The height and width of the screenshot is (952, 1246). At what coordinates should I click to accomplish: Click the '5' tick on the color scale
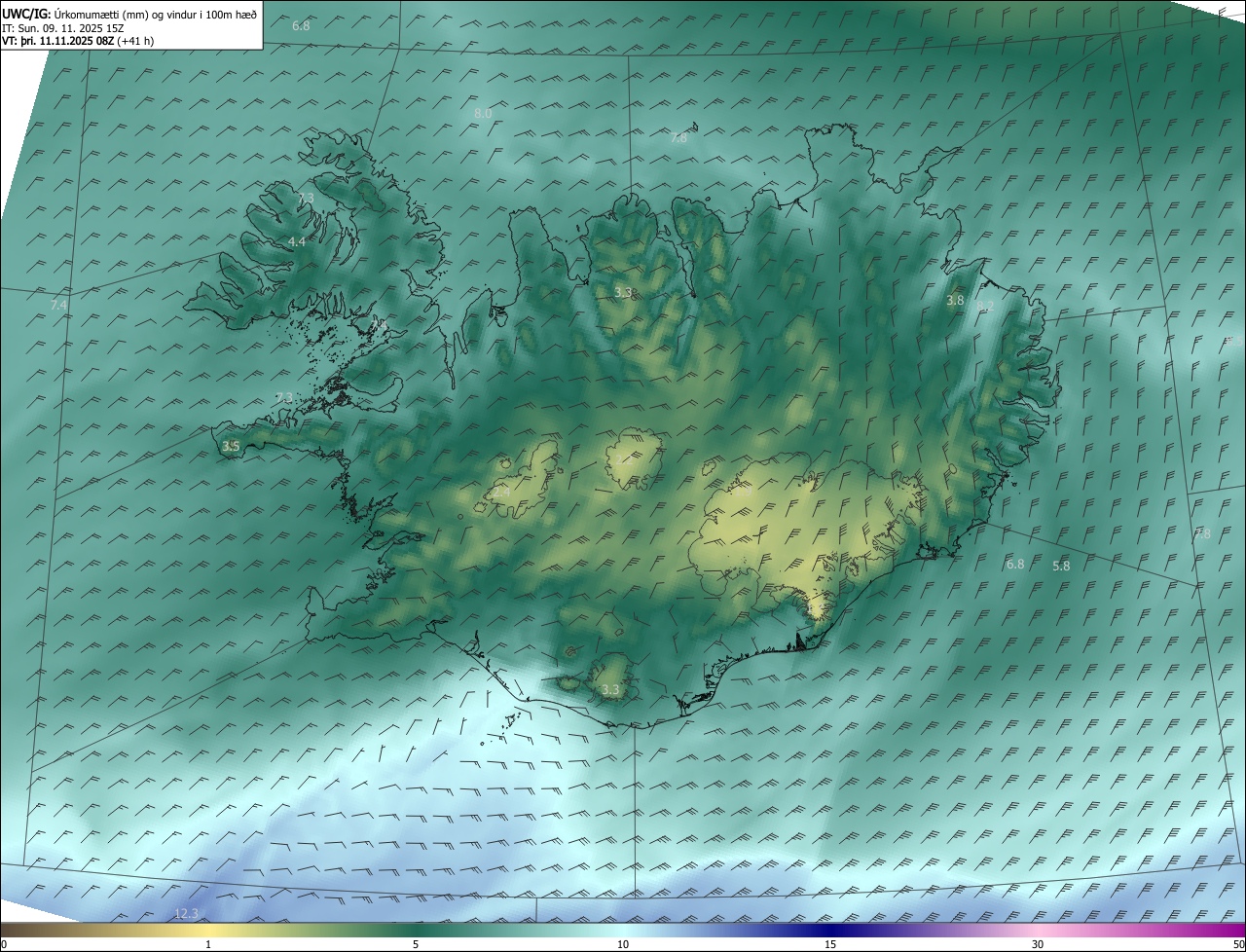[x=416, y=944]
